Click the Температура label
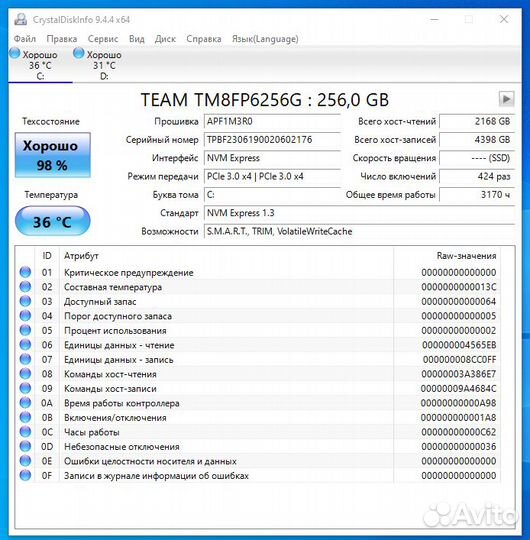The width and height of the screenshot is (530, 540). [x=51, y=195]
